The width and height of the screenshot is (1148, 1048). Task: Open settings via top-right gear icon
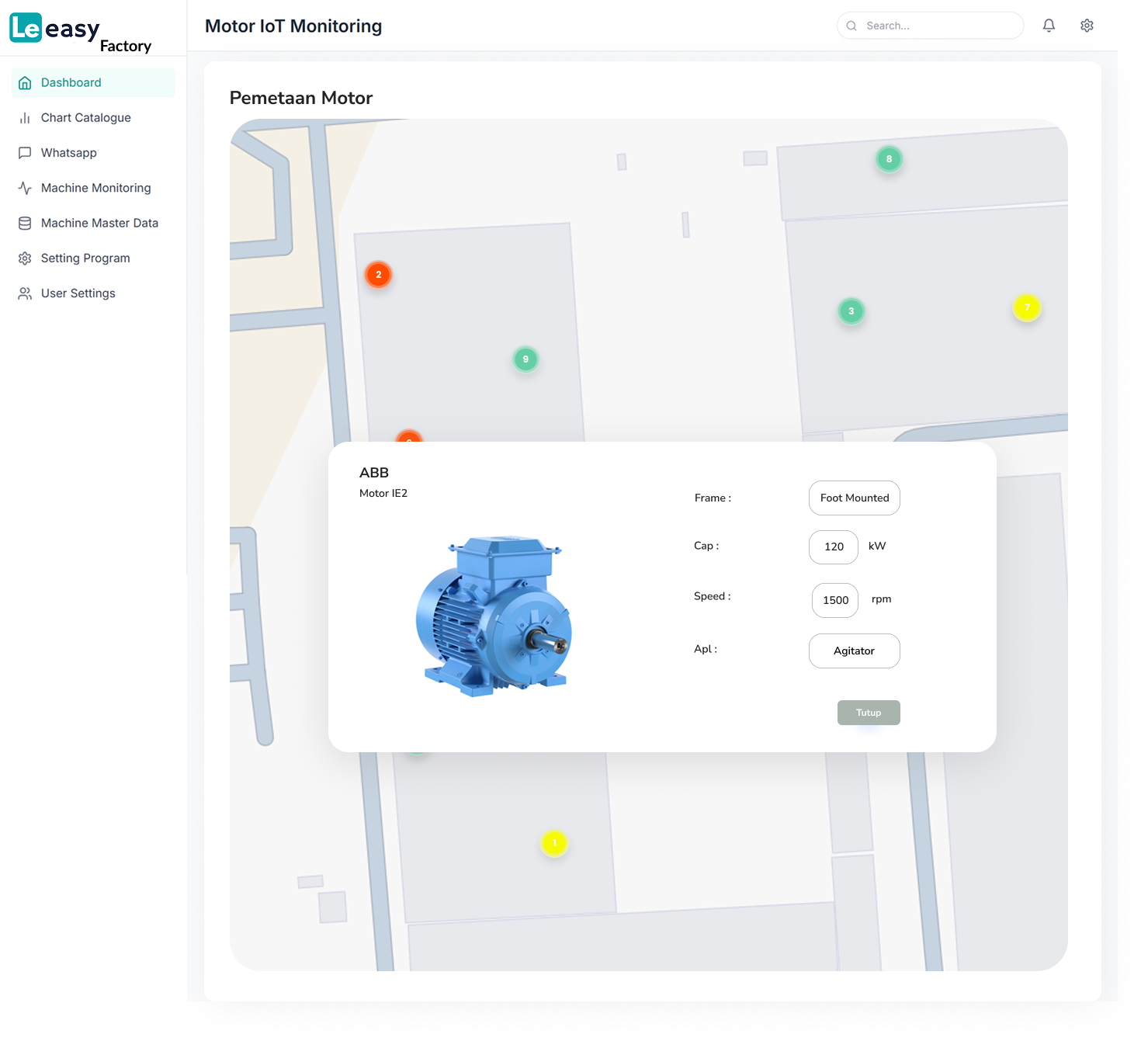point(1087,26)
